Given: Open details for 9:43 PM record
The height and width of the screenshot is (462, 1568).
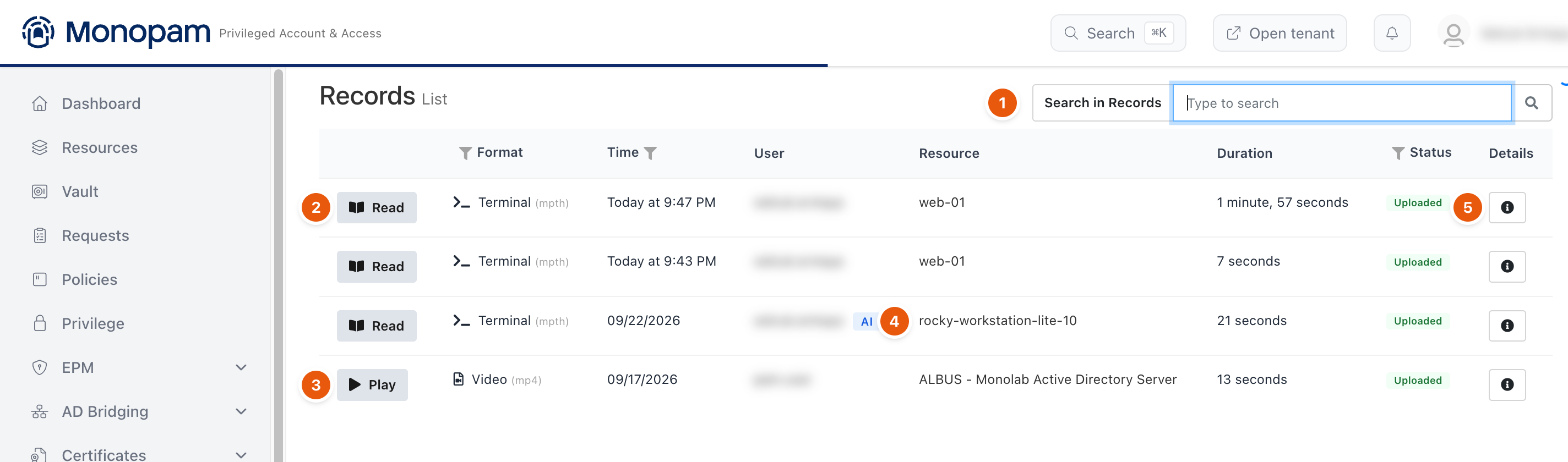Looking at the screenshot, I should (x=1507, y=267).
